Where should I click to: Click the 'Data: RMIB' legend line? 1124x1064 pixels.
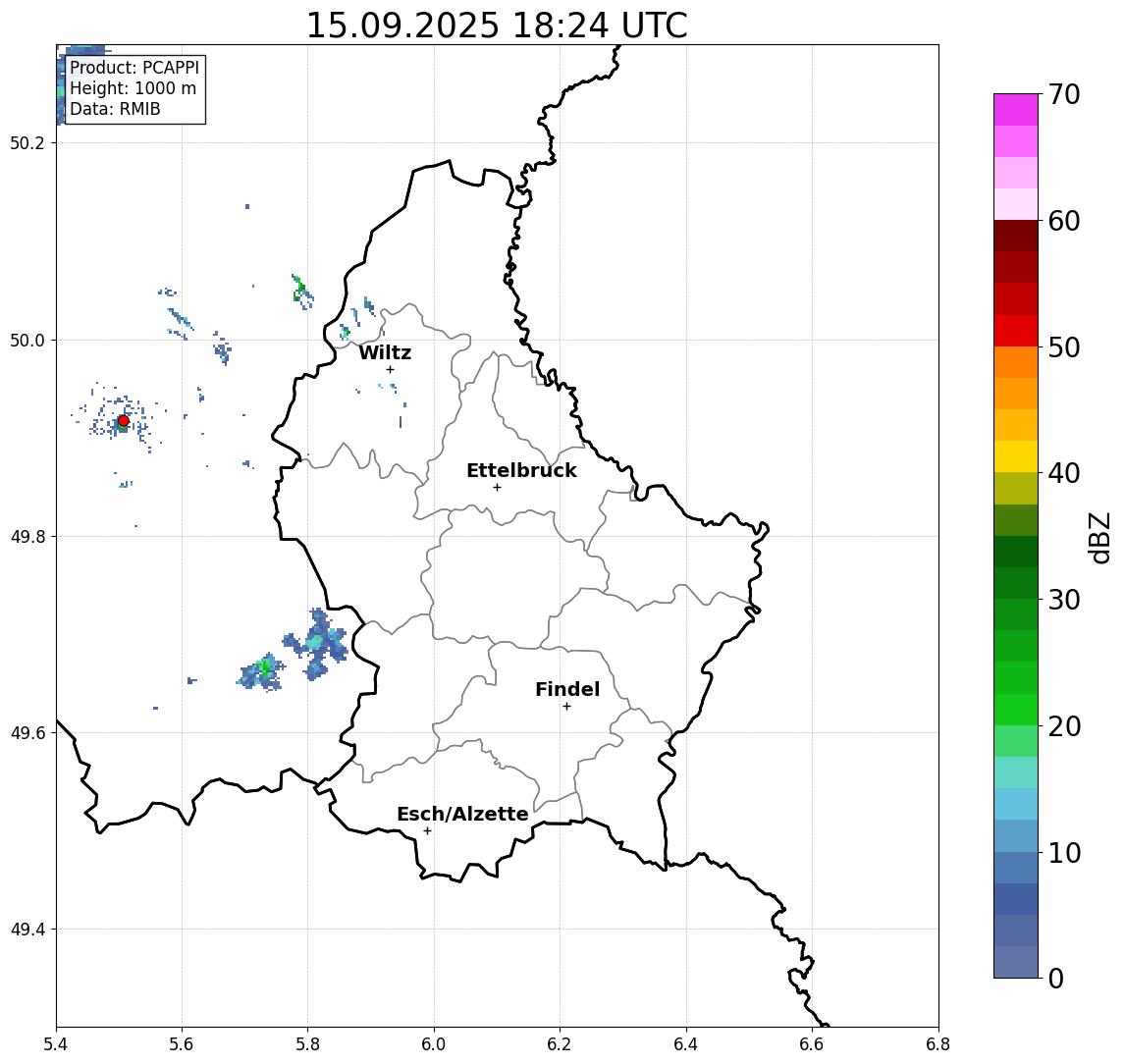115,109
